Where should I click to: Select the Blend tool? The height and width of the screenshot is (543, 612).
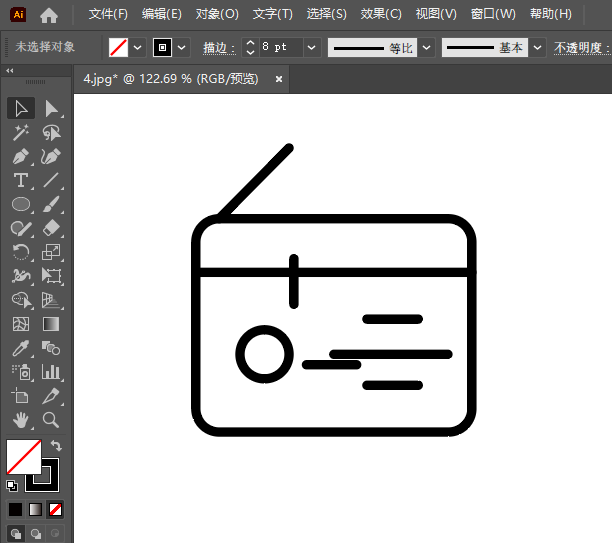[52, 348]
